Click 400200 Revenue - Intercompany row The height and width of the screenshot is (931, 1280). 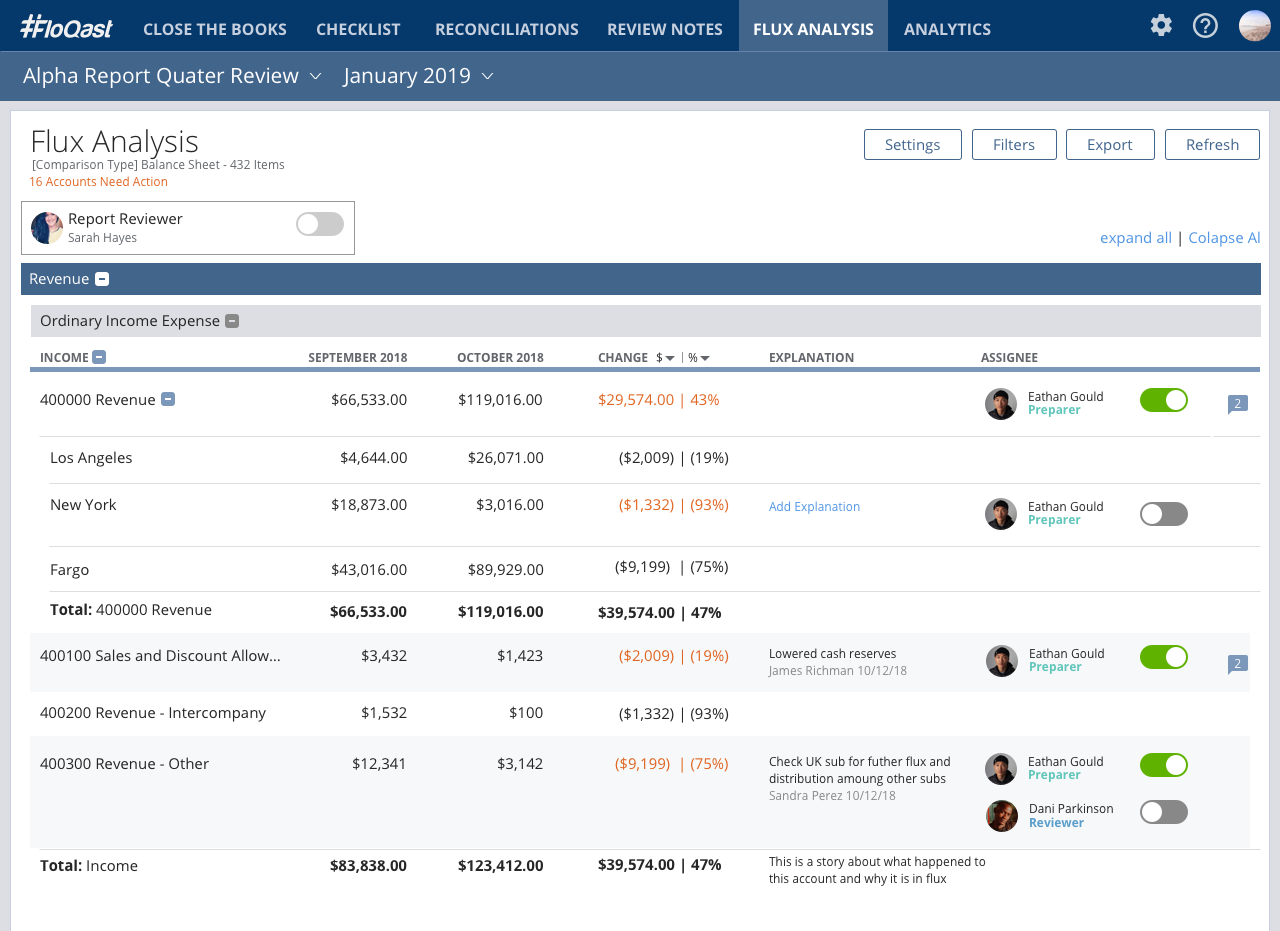(x=153, y=713)
